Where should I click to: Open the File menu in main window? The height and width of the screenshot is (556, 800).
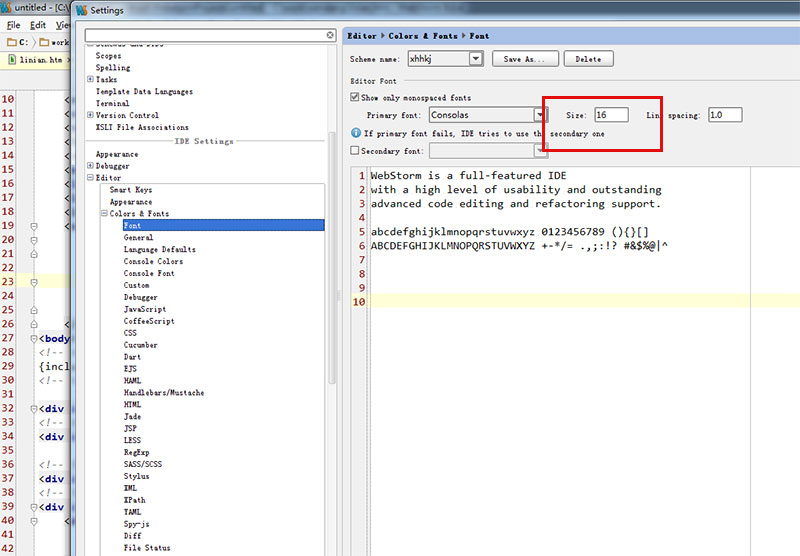14,25
